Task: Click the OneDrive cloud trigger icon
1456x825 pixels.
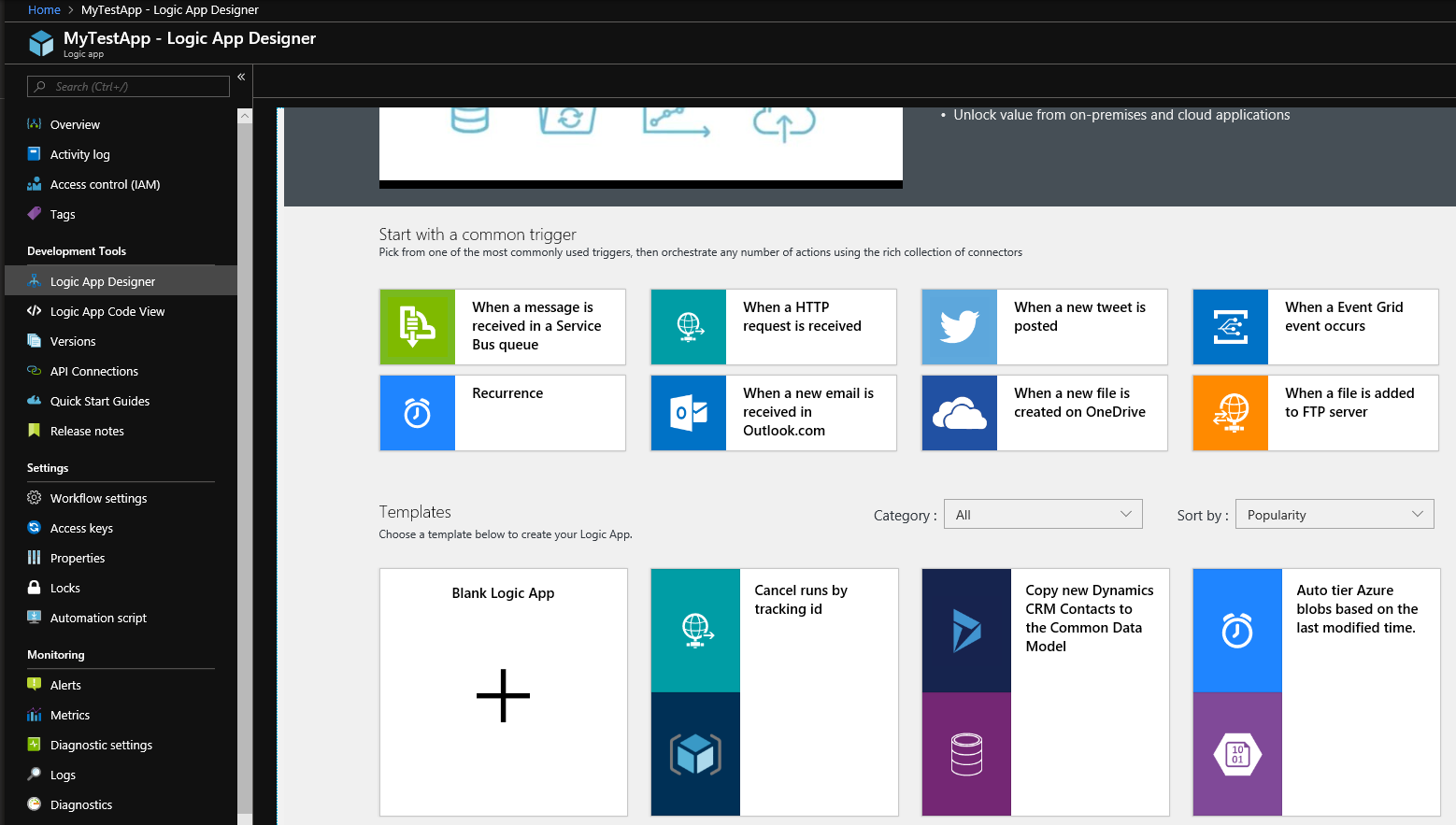Action: (960, 413)
